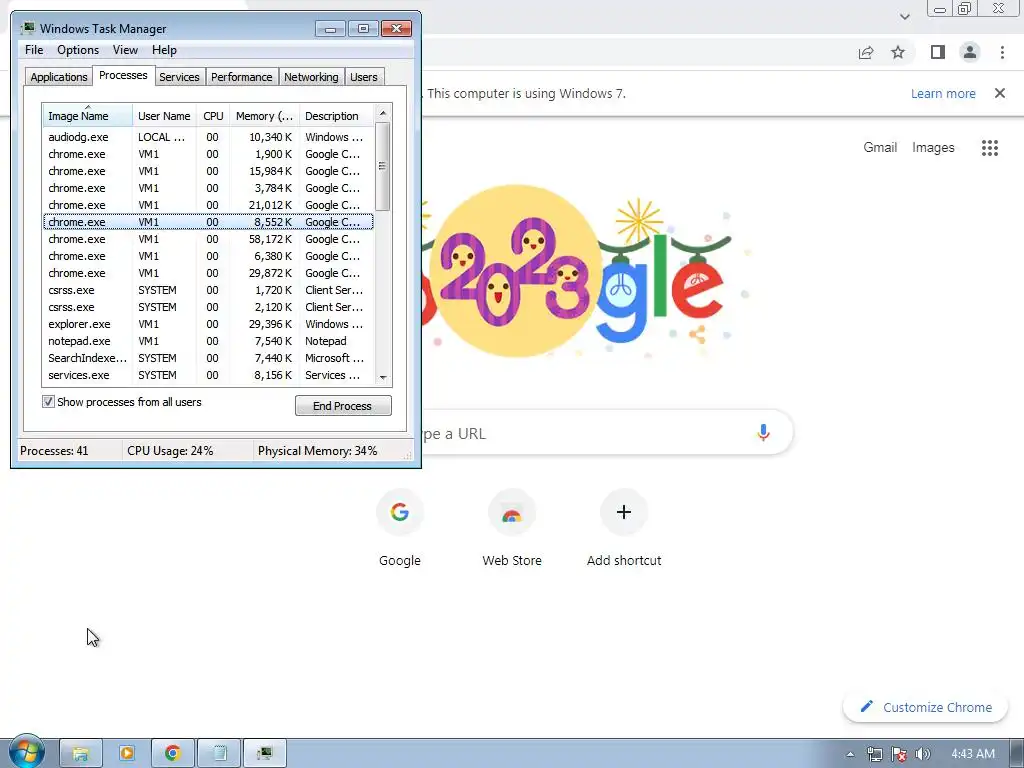This screenshot has height=768, width=1024.
Task: Switch to Services tab
Action: (x=179, y=77)
